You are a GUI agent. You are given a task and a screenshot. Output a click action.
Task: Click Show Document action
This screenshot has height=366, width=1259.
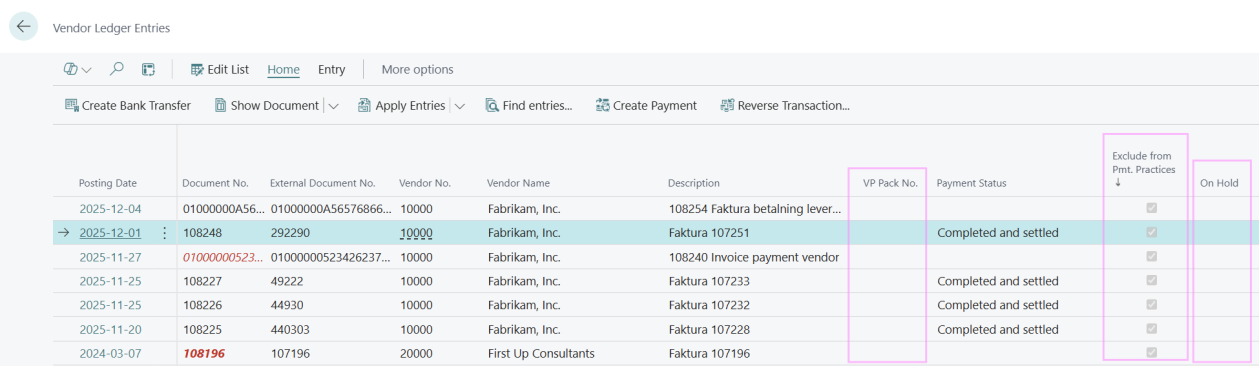[x=267, y=105]
